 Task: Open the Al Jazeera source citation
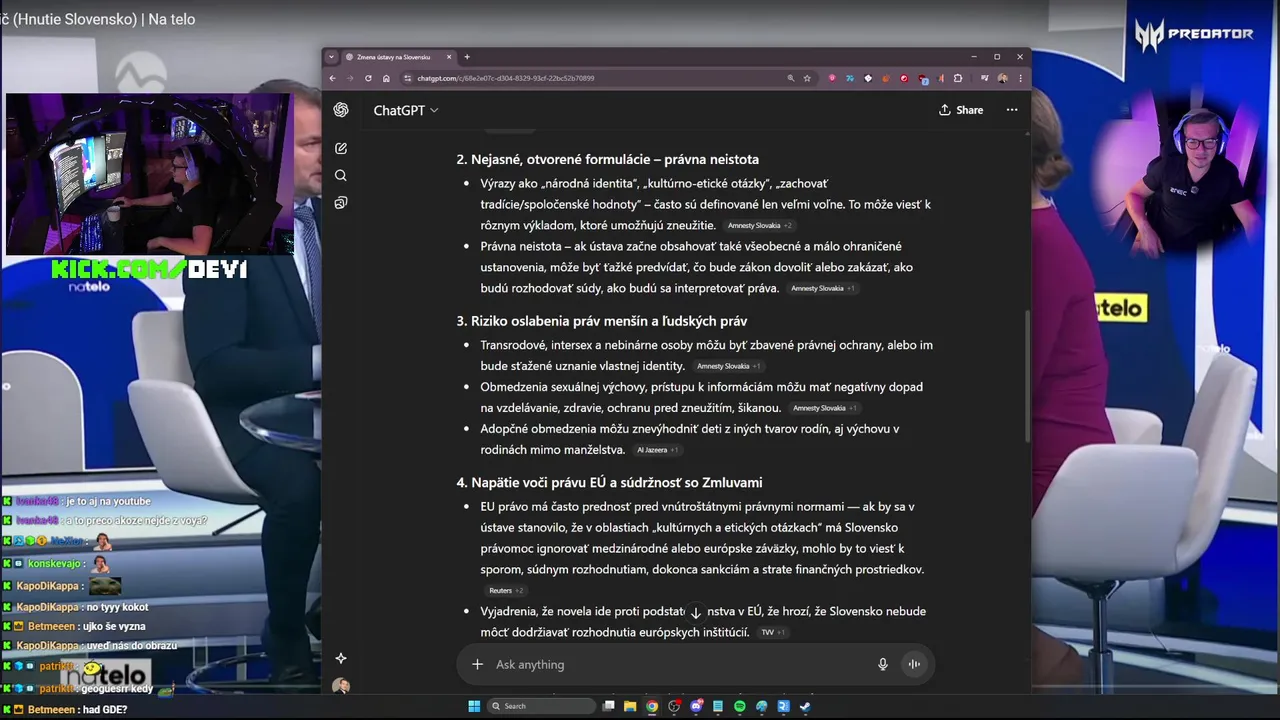pos(657,450)
